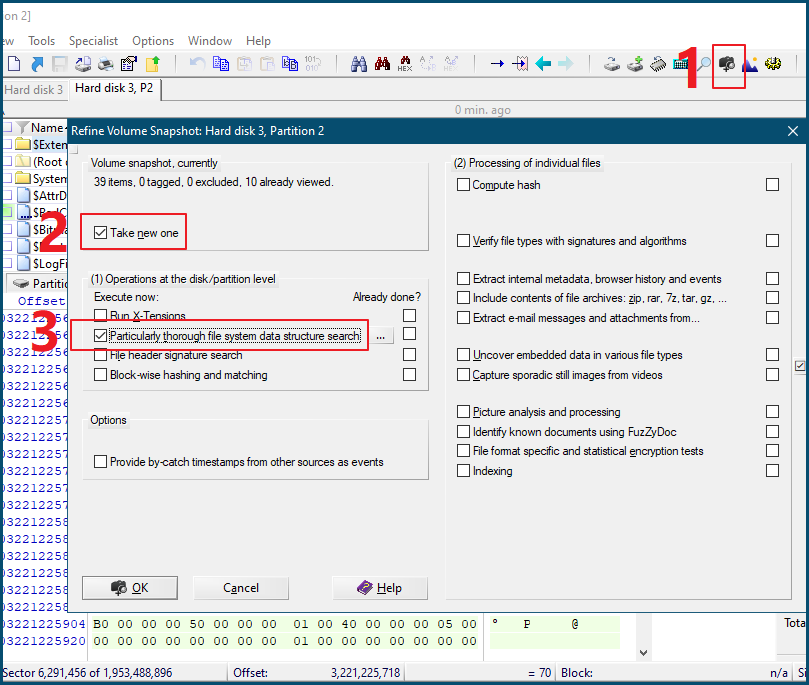The height and width of the screenshot is (685, 809).
Task: Switch to the 'Hard disk 3, P2' tab
Action: coord(115,90)
